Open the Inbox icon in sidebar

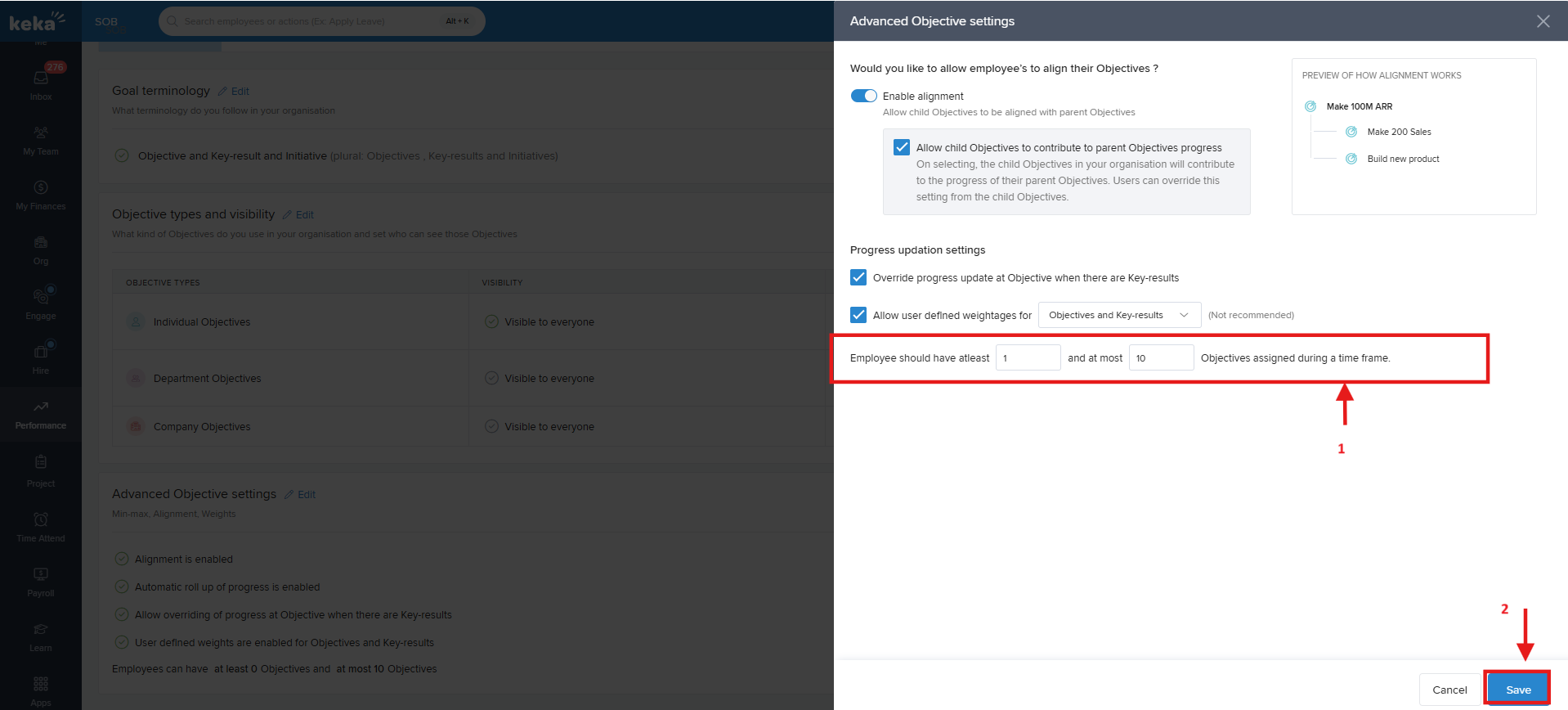coord(41,79)
